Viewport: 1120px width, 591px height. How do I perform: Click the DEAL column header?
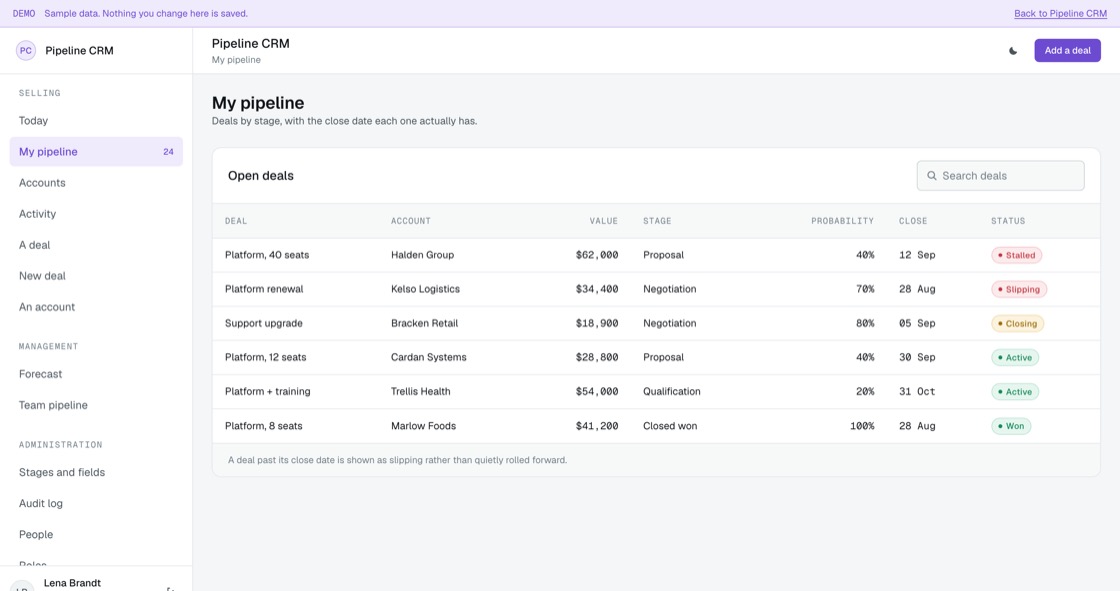[236, 221]
